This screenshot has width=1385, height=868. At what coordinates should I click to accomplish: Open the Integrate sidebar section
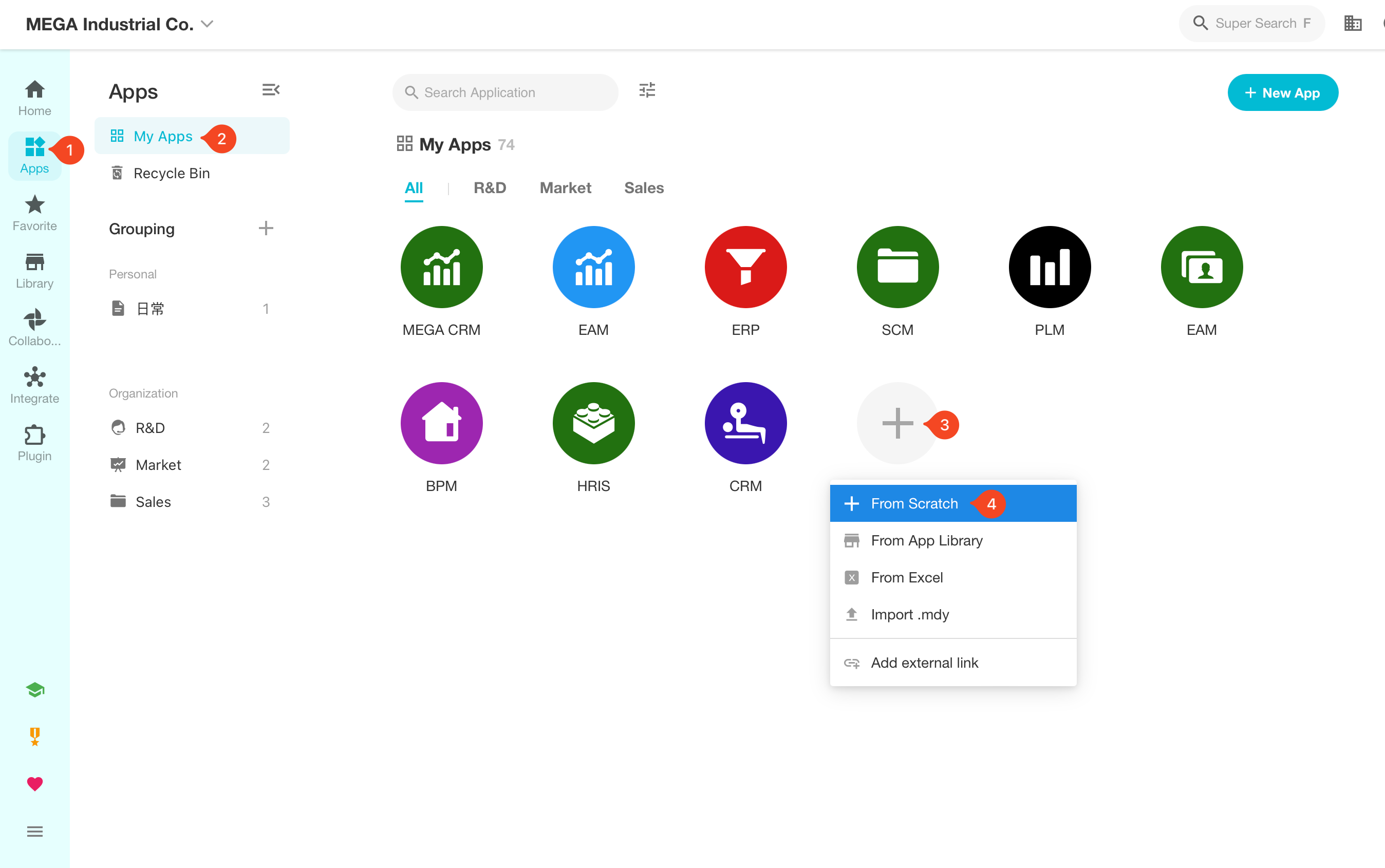tap(34, 385)
